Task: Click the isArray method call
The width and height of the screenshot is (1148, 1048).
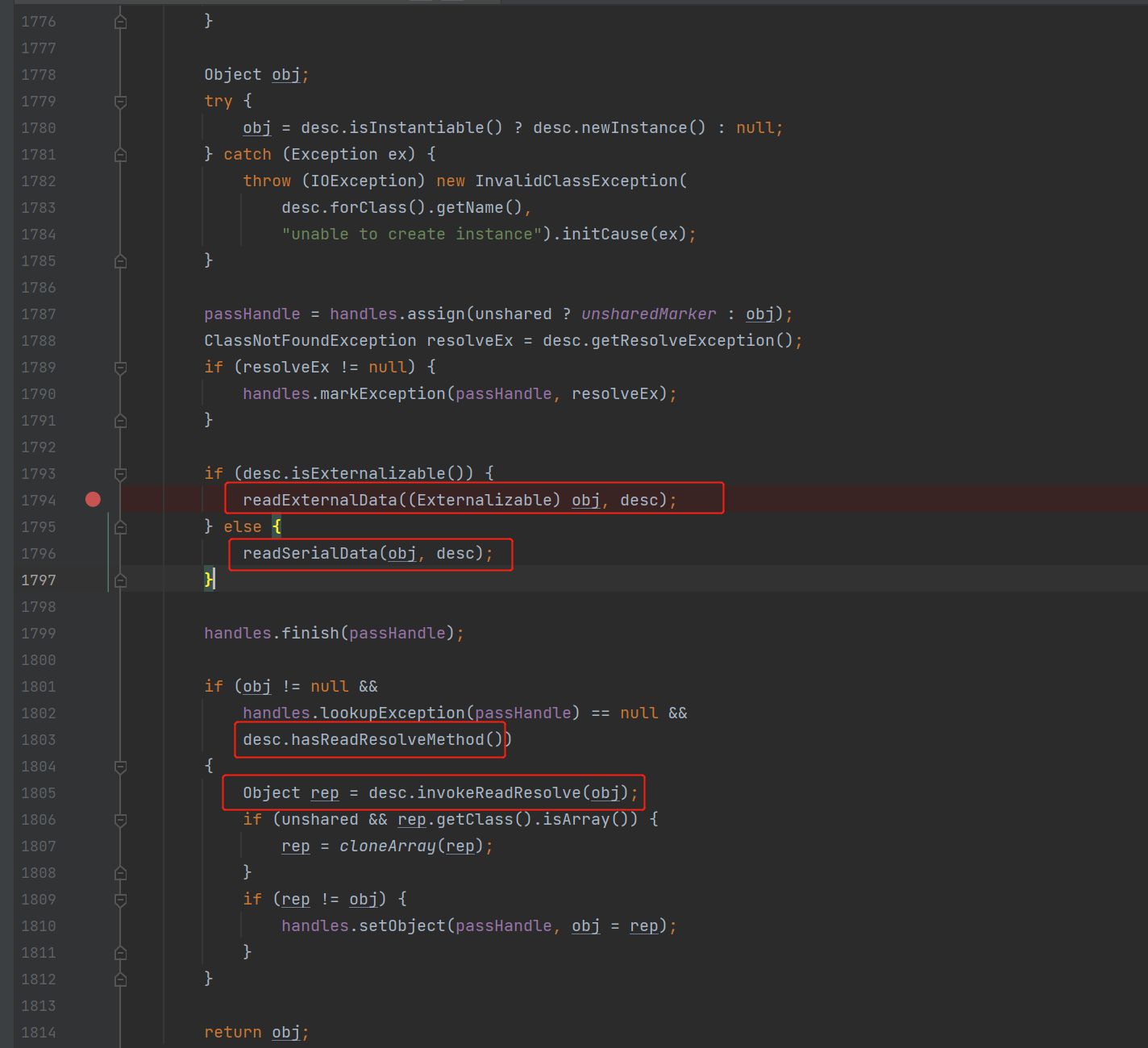Action: [x=576, y=819]
